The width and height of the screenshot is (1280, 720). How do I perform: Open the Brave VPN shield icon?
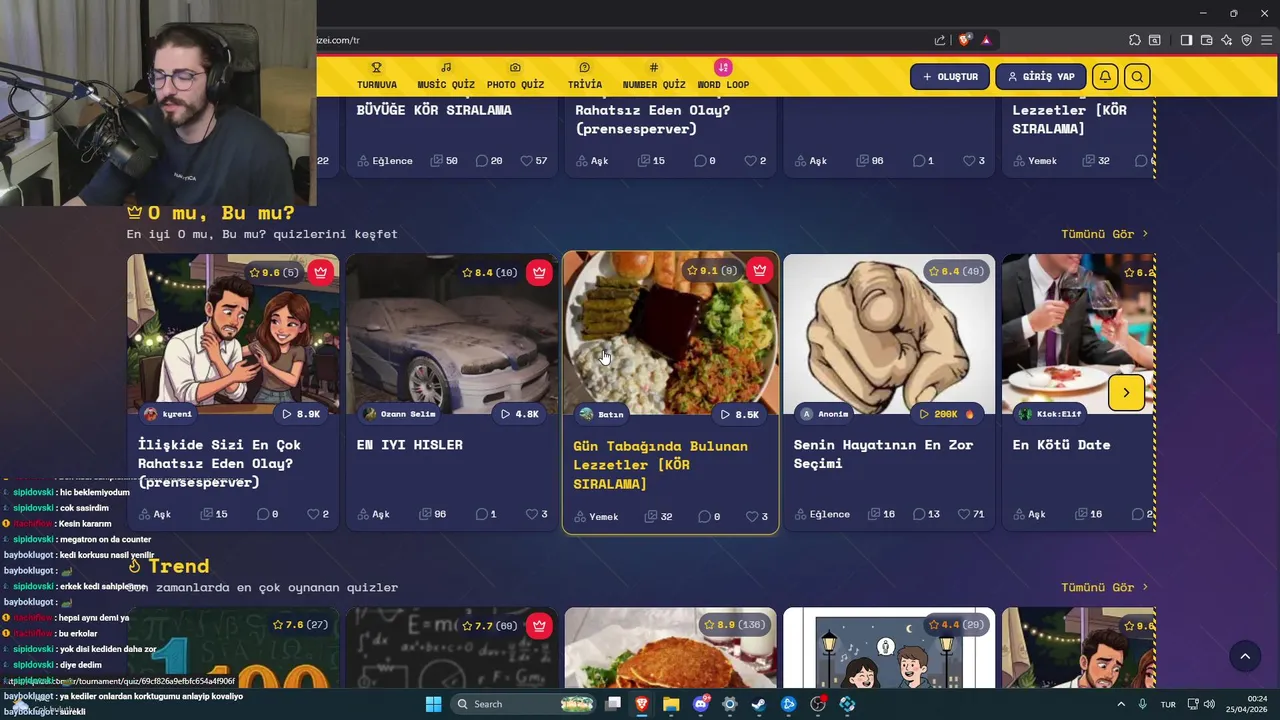point(1246,40)
